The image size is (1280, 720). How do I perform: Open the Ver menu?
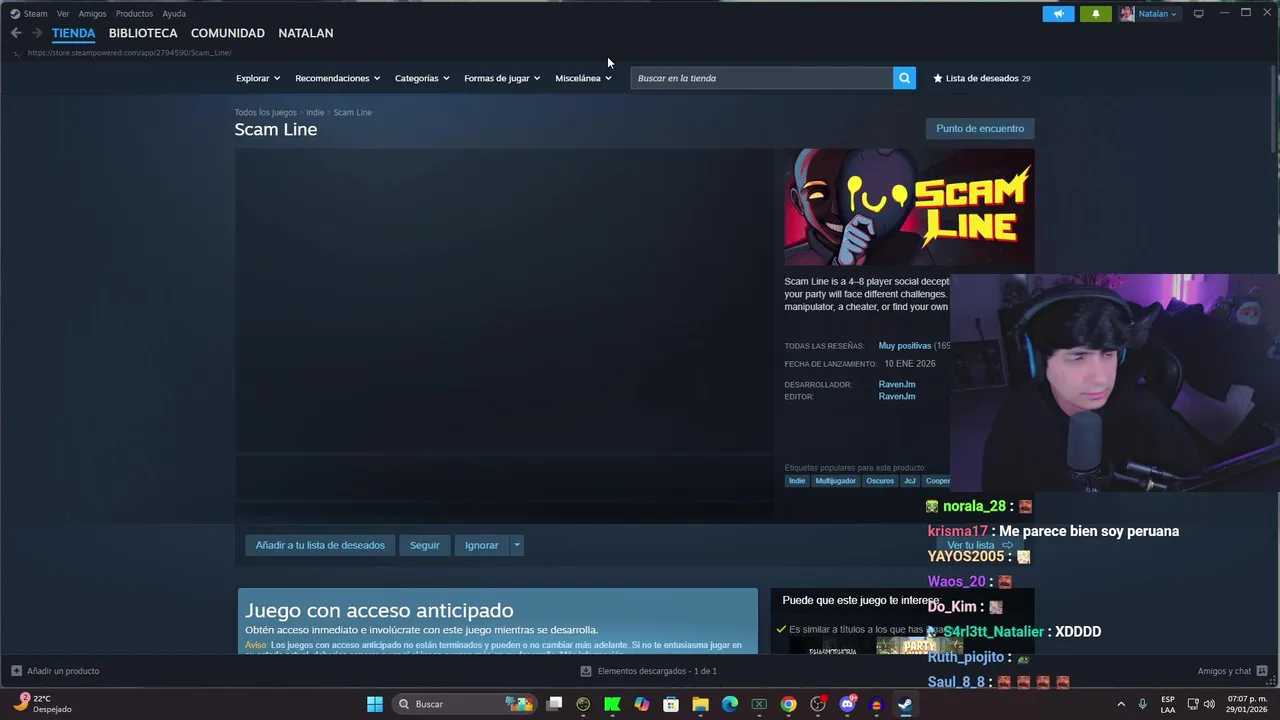63,14
